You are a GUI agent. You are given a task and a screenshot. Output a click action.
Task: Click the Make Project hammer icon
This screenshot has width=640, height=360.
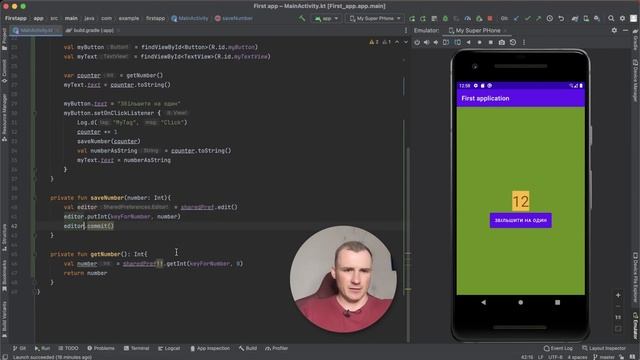coord(302,18)
